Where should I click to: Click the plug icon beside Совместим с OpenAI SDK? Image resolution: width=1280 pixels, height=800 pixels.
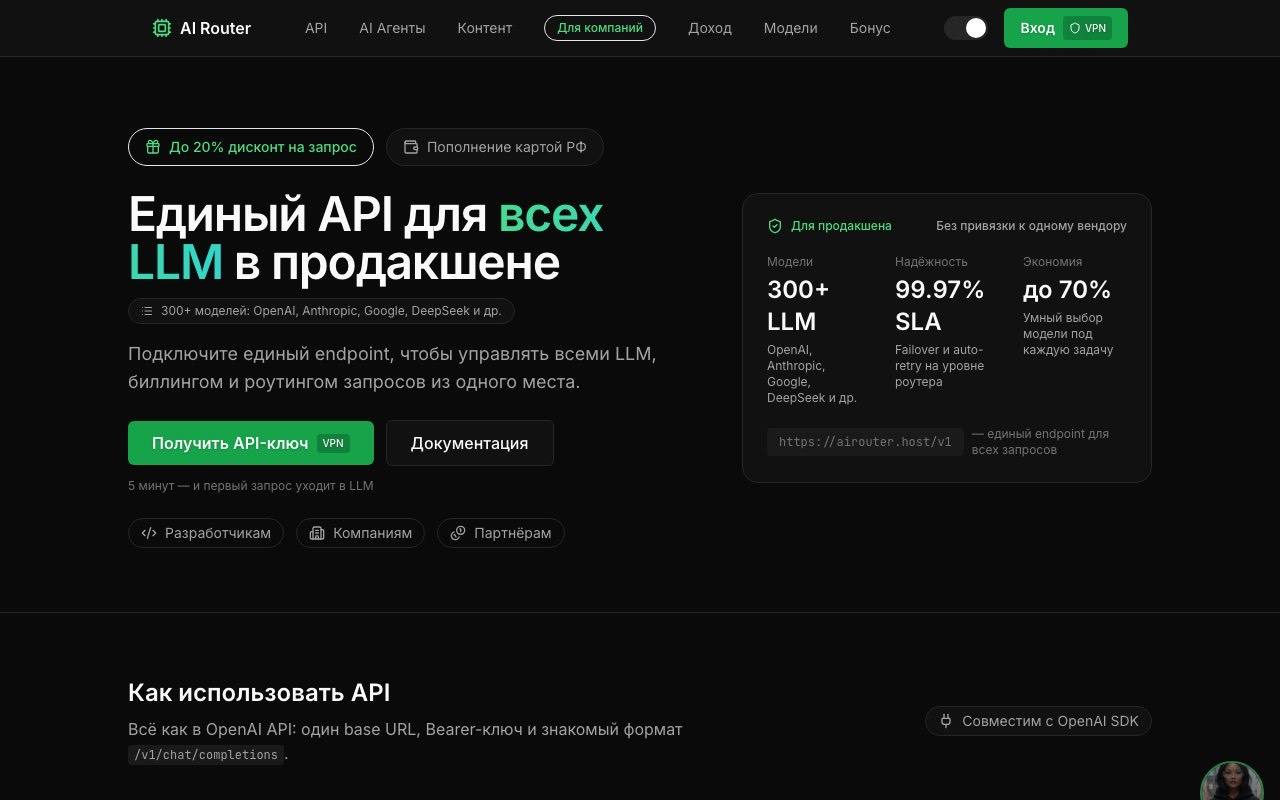[946, 721]
